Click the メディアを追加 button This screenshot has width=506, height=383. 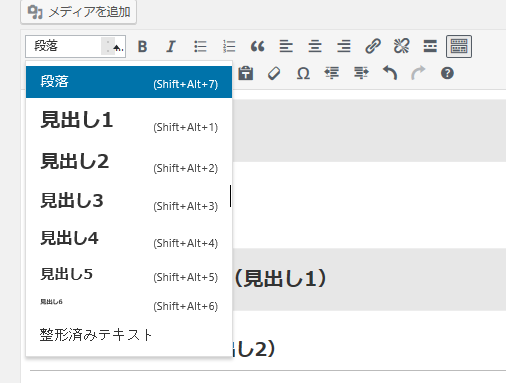[x=79, y=12]
